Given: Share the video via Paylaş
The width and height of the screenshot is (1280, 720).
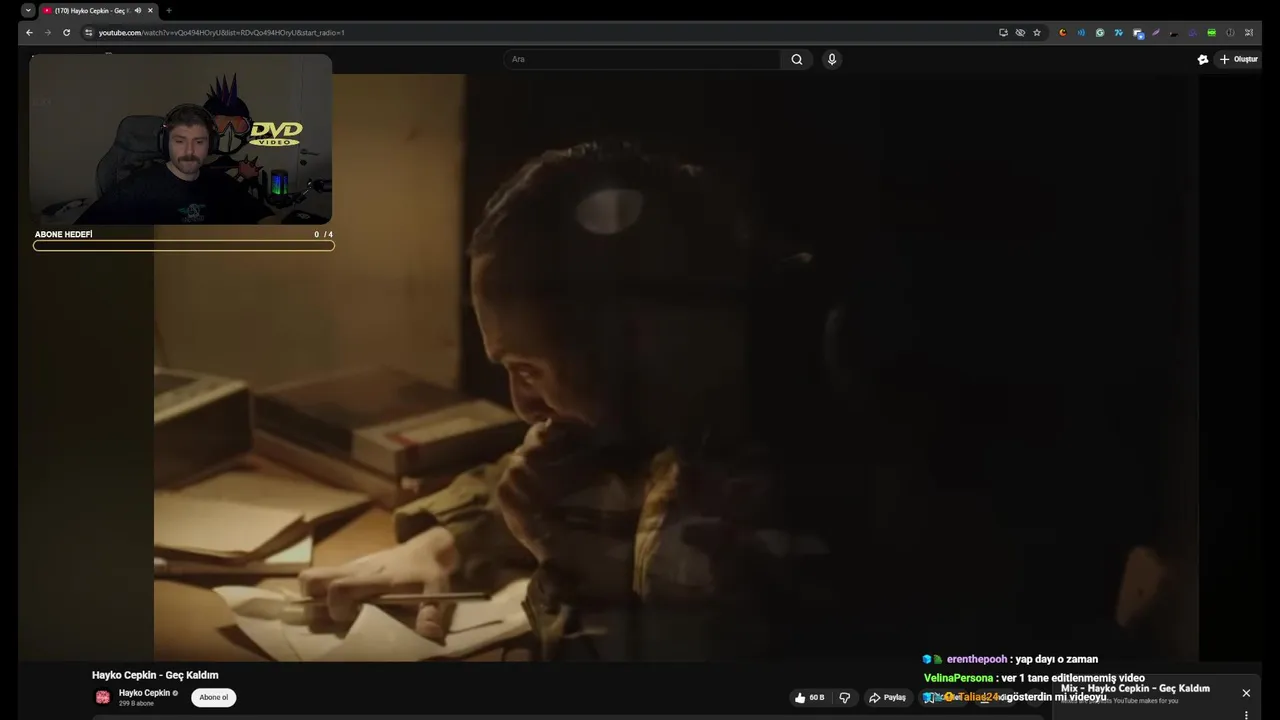Looking at the screenshot, I should pyautogui.click(x=887, y=697).
